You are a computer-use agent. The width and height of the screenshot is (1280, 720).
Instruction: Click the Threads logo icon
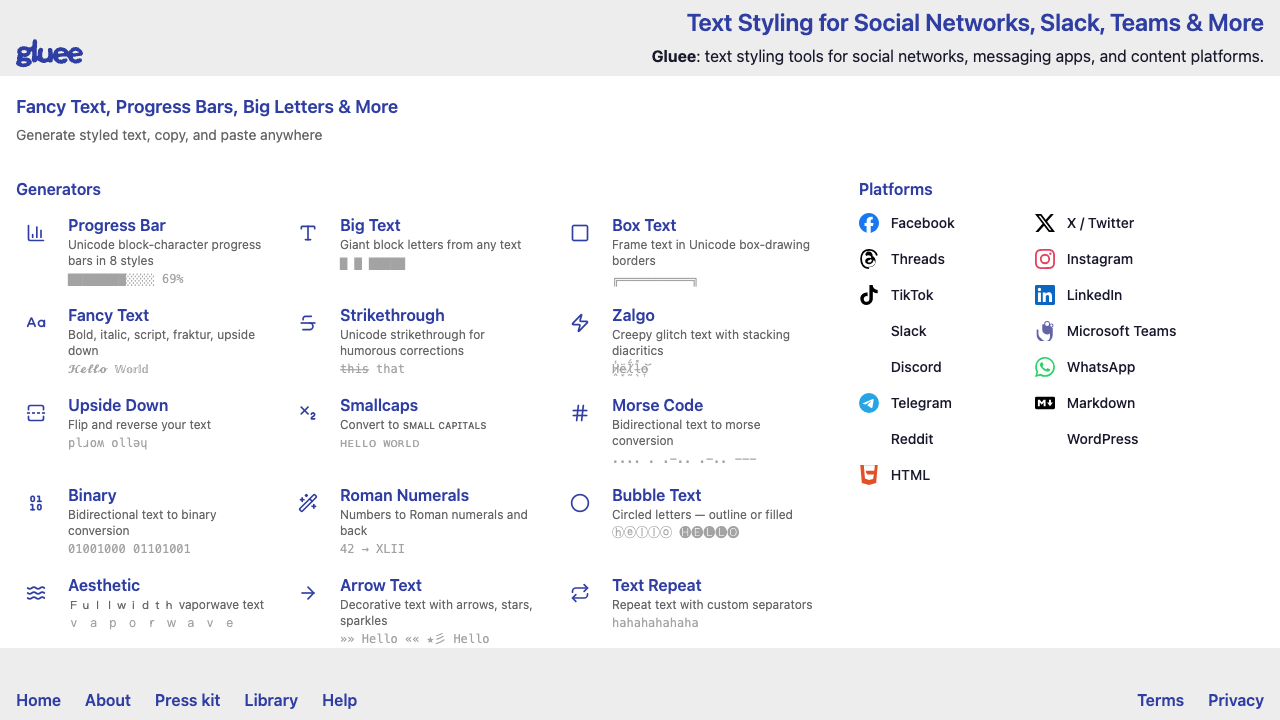click(869, 259)
